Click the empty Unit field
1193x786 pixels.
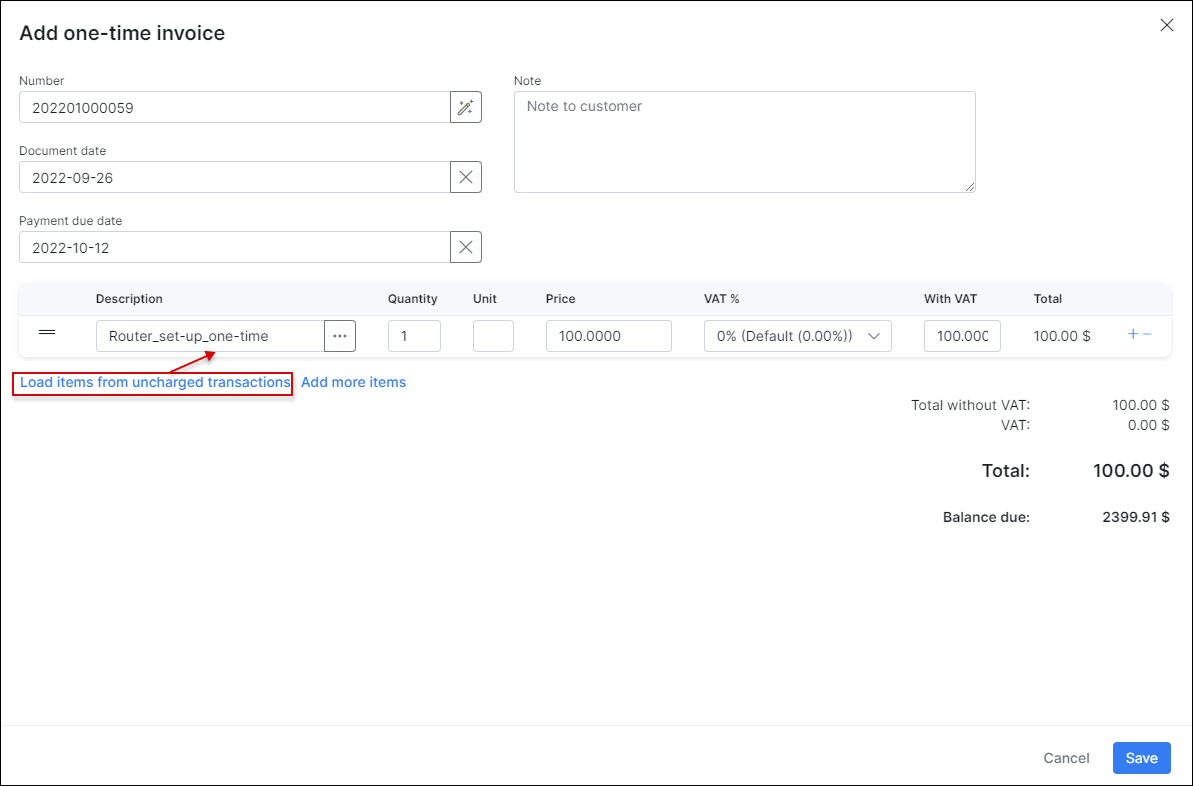coord(493,336)
